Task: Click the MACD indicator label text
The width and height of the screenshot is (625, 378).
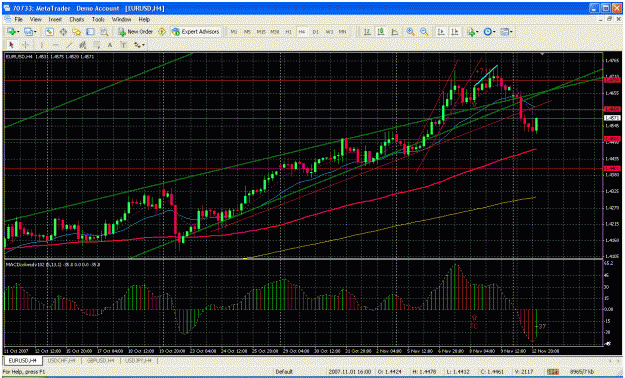Action: pos(53,264)
